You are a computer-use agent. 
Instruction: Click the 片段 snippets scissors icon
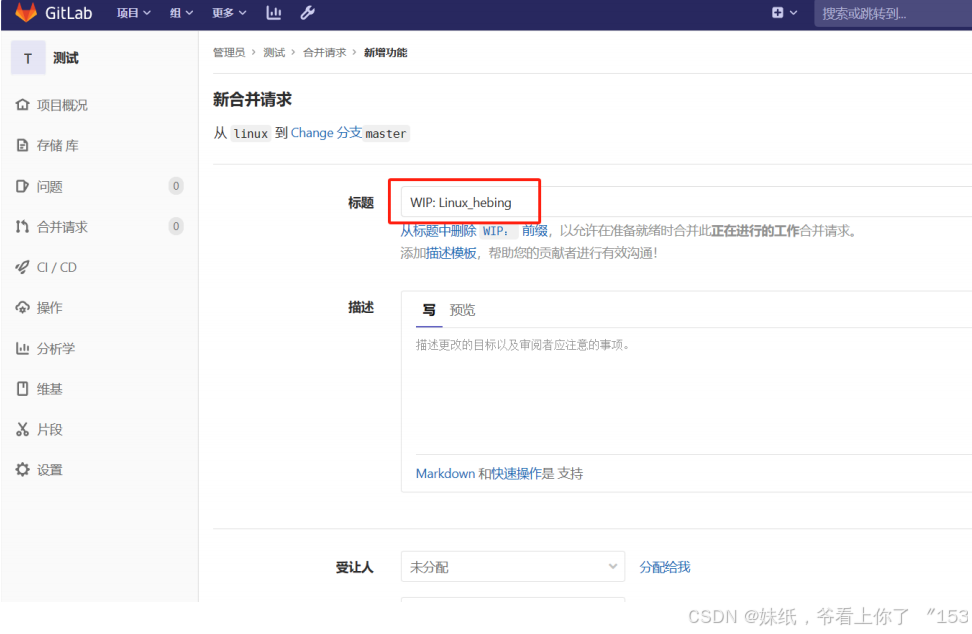click(x=22, y=429)
